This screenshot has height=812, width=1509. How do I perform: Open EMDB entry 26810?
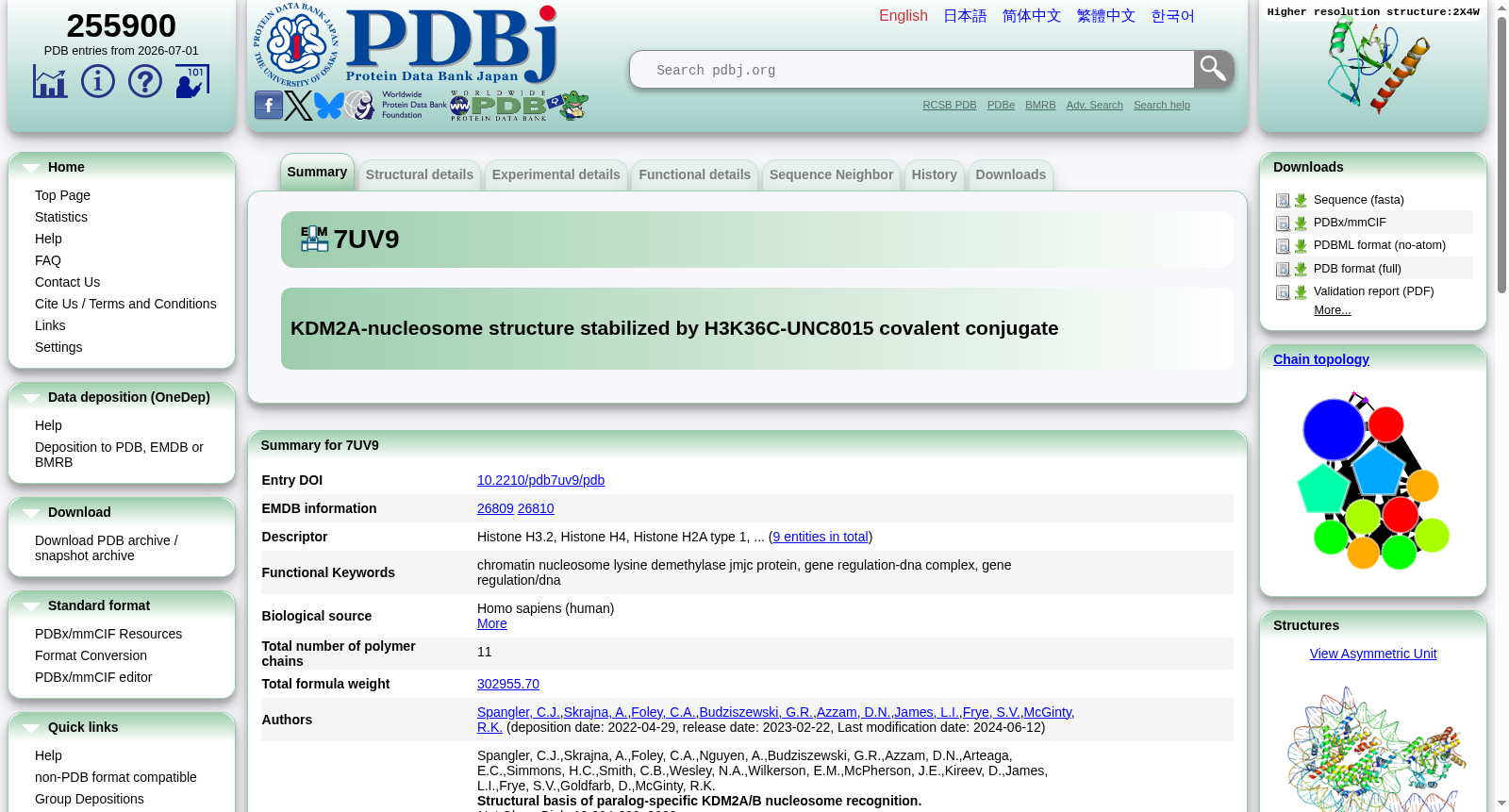(x=536, y=508)
